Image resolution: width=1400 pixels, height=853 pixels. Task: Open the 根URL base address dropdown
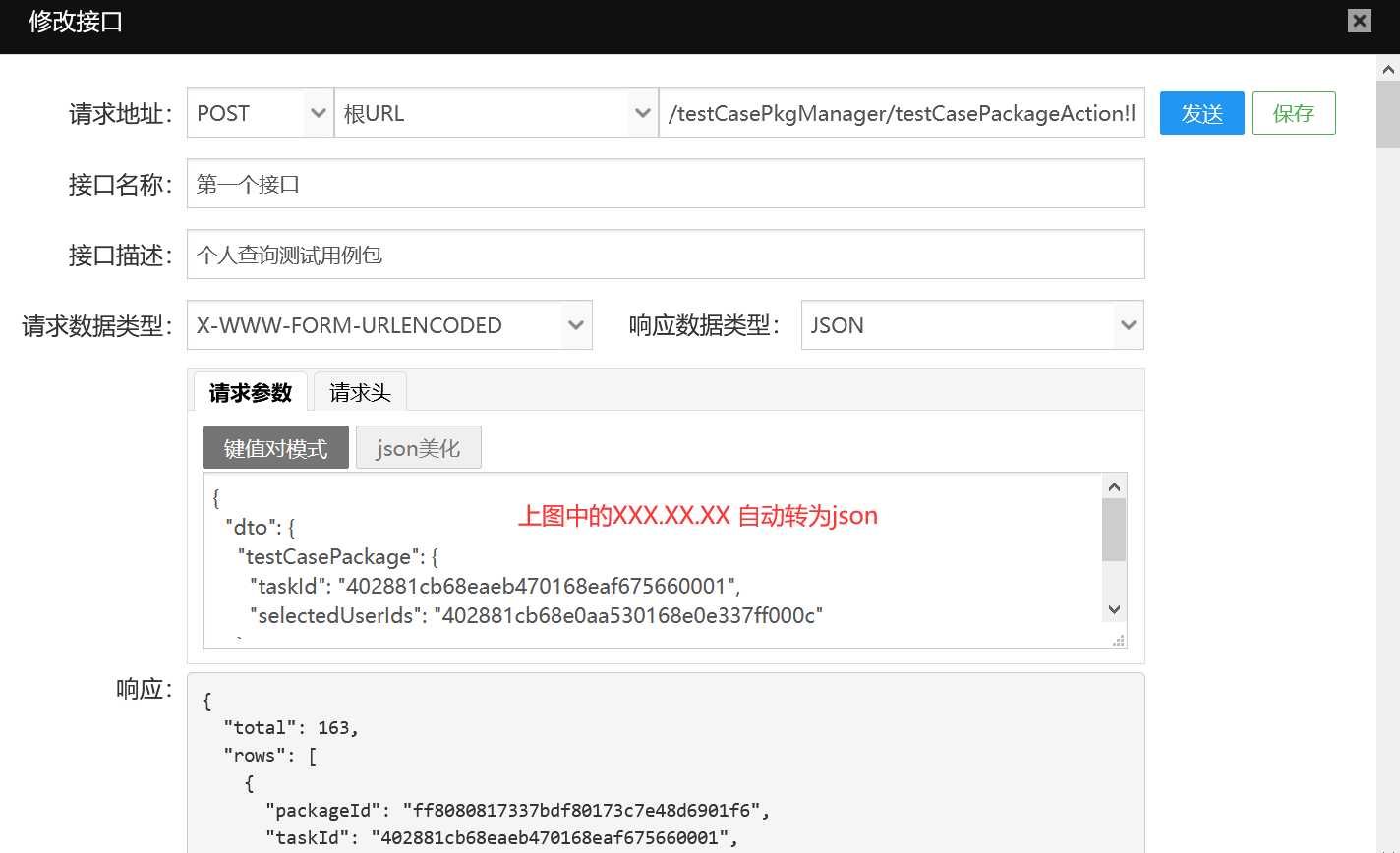point(496,113)
